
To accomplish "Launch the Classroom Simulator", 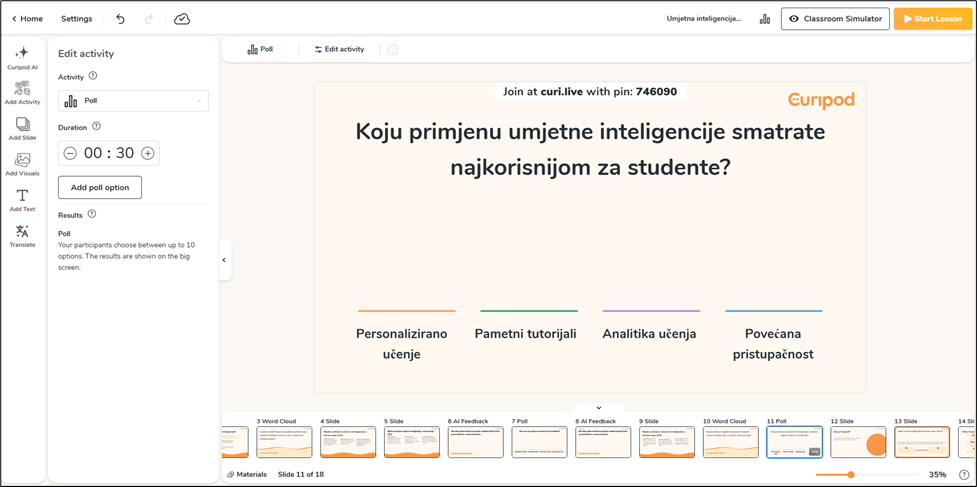I will pyautogui.click(x=836, y=19).
